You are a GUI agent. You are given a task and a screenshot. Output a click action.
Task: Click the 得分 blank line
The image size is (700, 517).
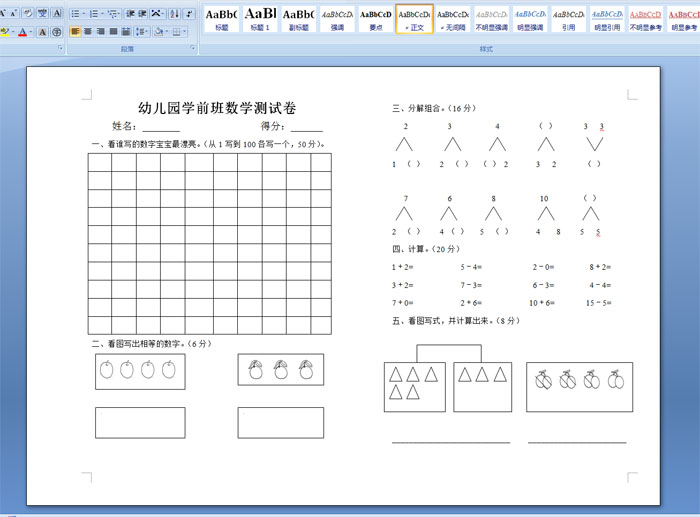pos(307,128)
